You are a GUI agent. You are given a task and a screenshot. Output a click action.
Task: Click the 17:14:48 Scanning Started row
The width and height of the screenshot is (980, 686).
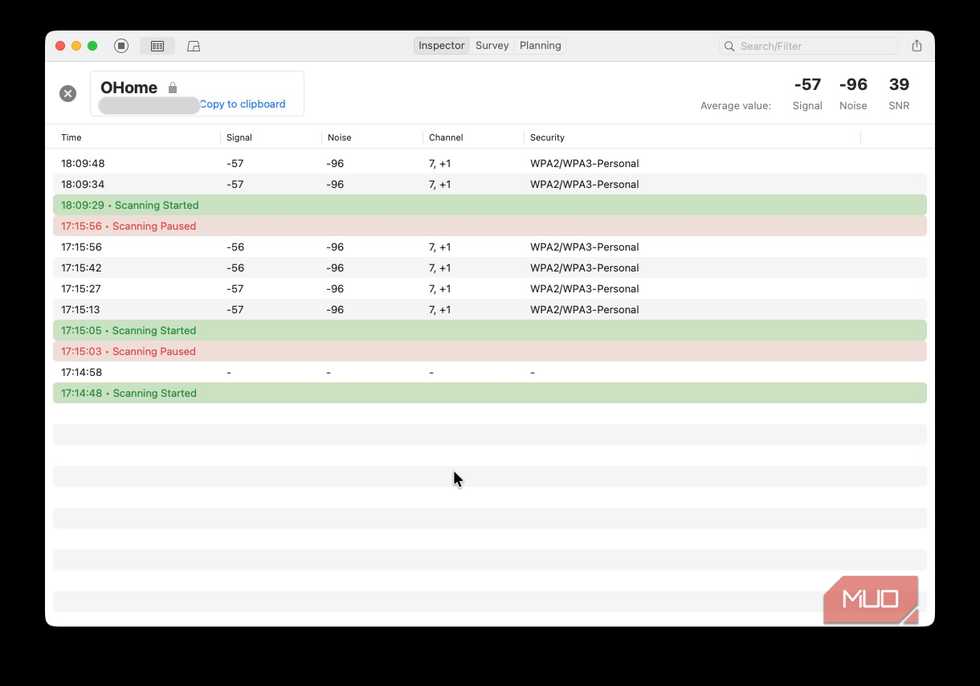[489, 393]
